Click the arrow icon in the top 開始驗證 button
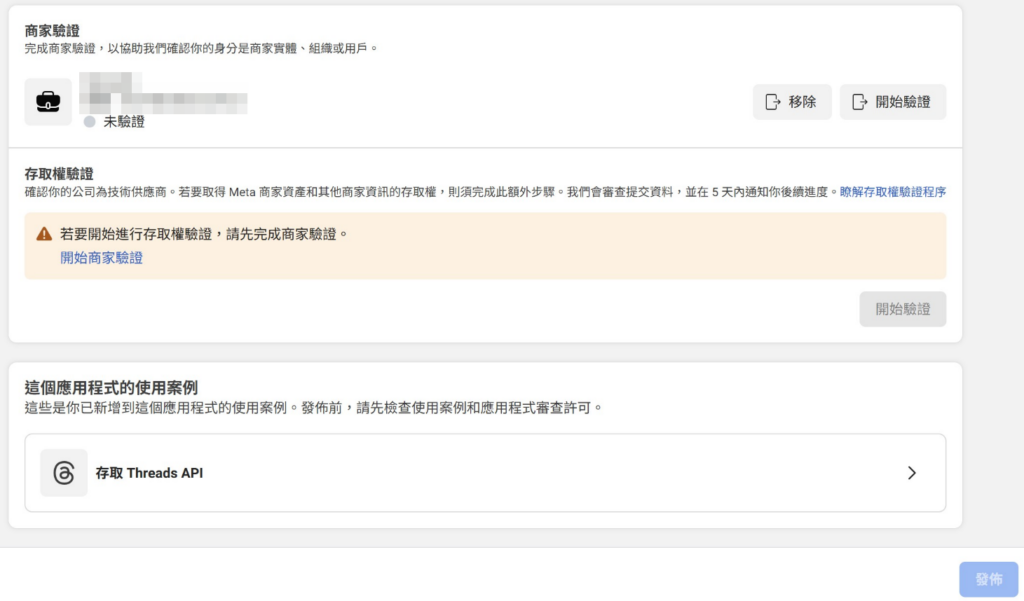Screen dimensions: 1024x601 [x=858, y=102]
